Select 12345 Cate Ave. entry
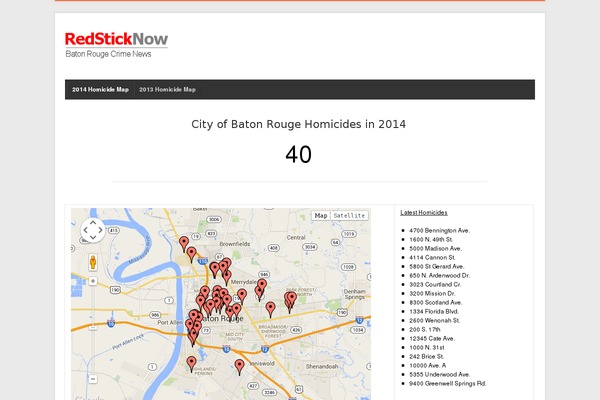 point(432,339)
